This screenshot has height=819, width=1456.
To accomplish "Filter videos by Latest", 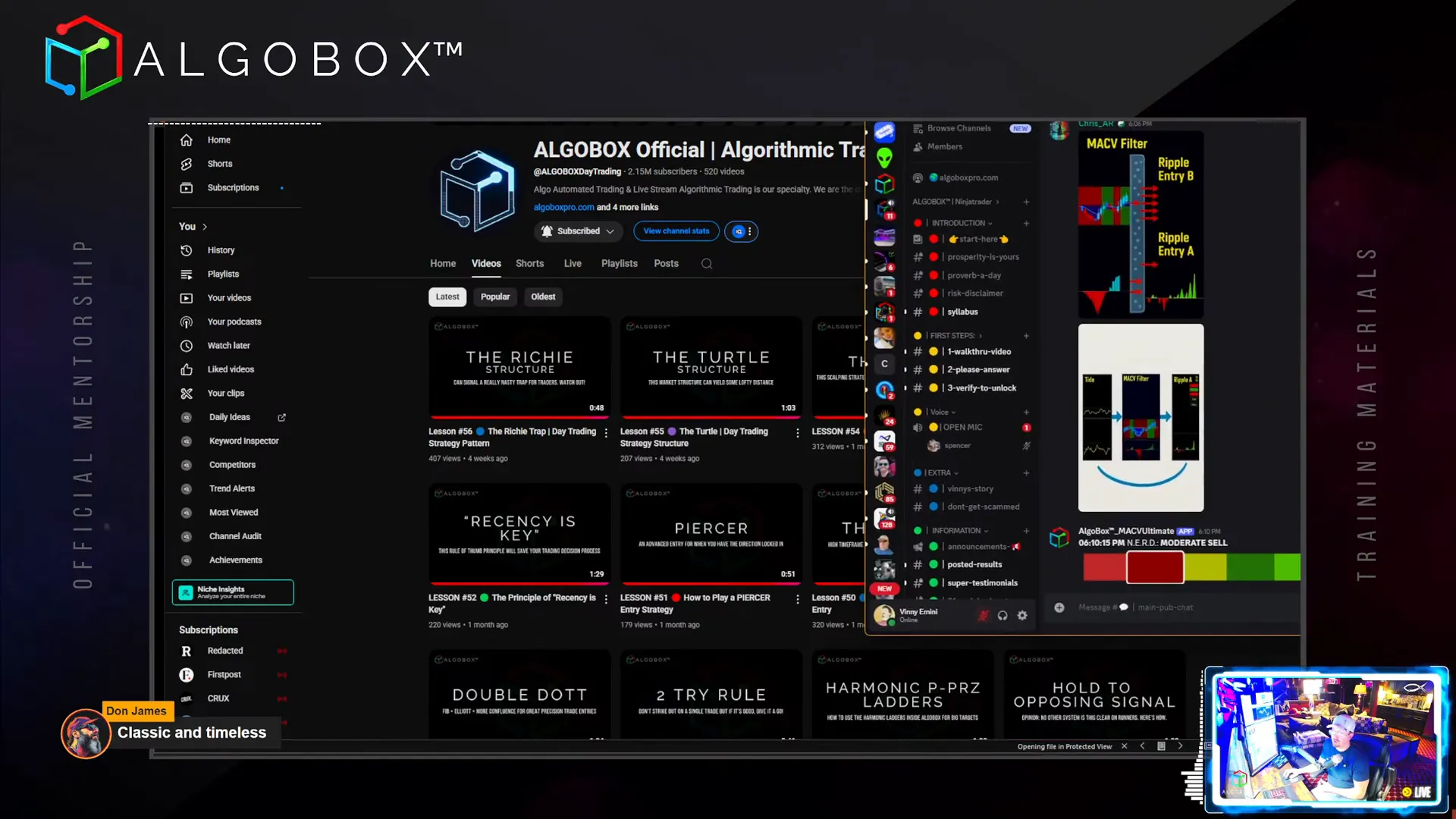I will click(x=447, y=297).
